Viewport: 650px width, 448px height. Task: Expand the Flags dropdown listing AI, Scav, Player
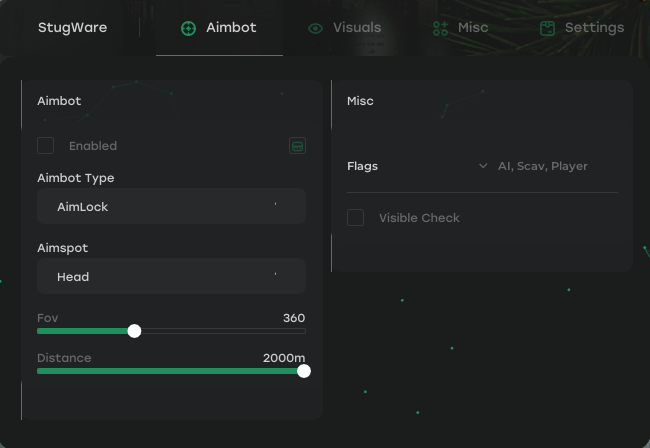point(534,166)
